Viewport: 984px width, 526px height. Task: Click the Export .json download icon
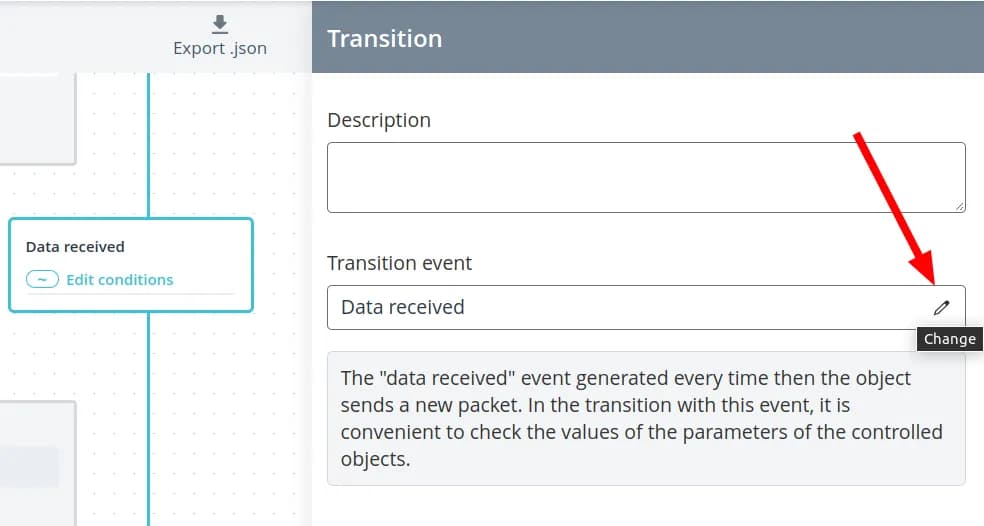click(x=220, y=24)
